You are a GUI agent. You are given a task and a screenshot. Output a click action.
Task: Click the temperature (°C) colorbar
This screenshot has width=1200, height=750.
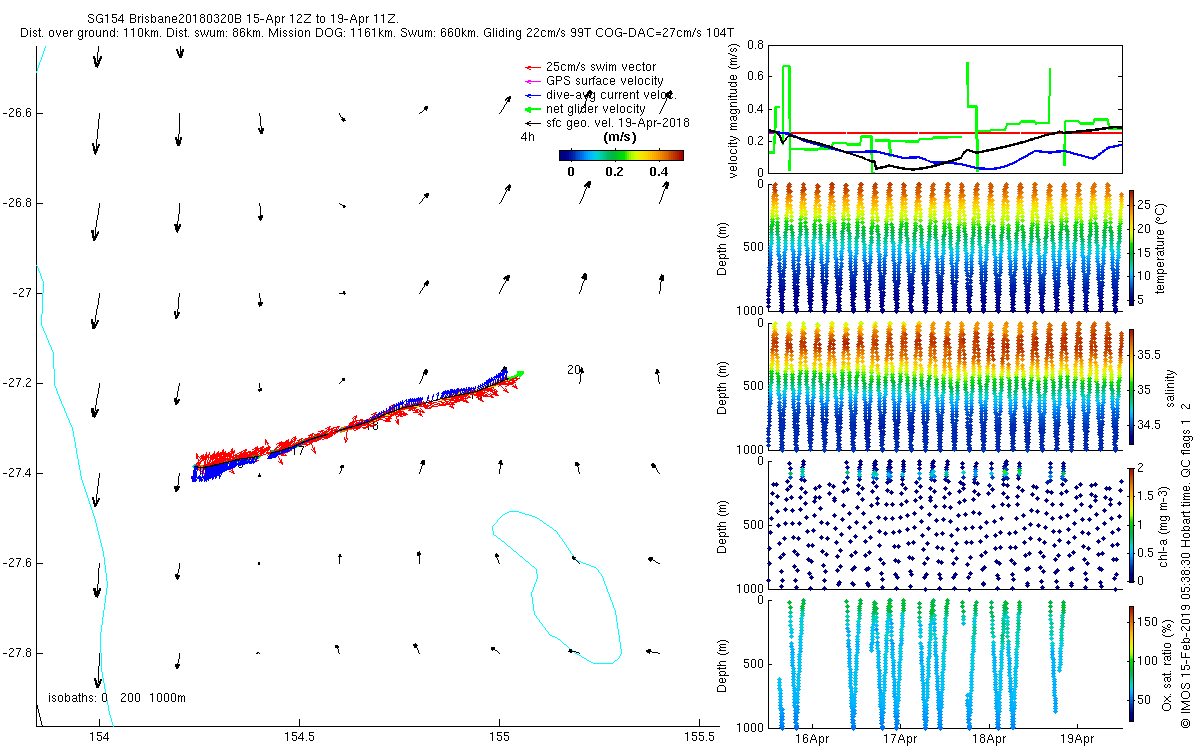click(1131, 246)
